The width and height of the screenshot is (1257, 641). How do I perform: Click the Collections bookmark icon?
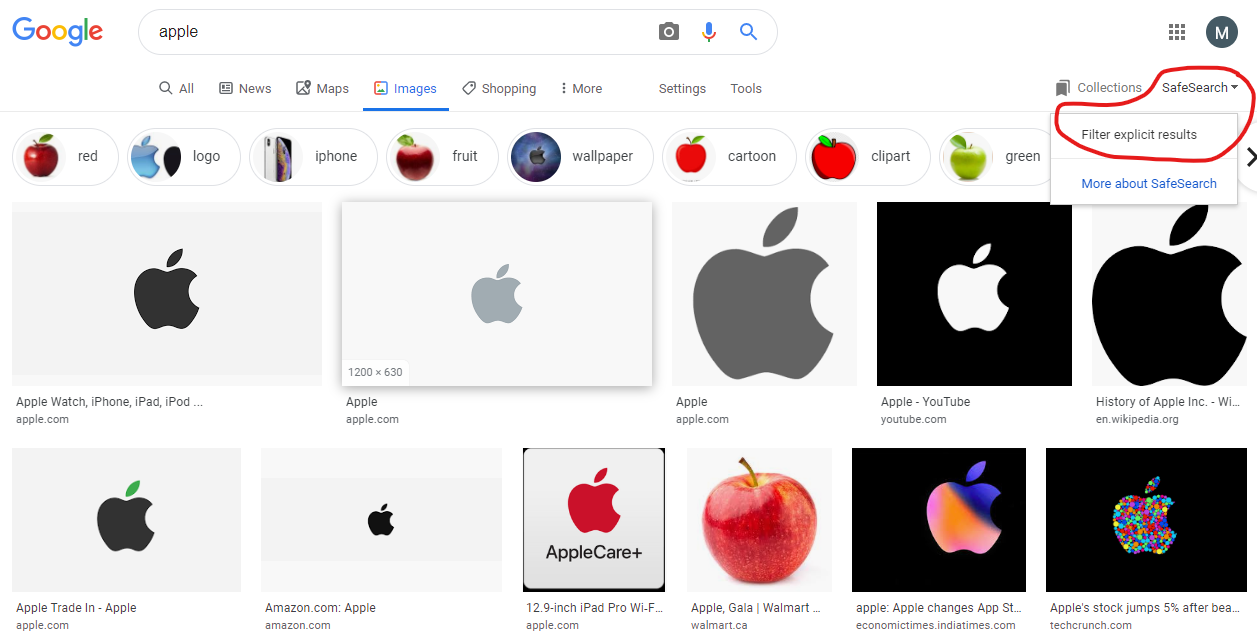click(1063, 88)
